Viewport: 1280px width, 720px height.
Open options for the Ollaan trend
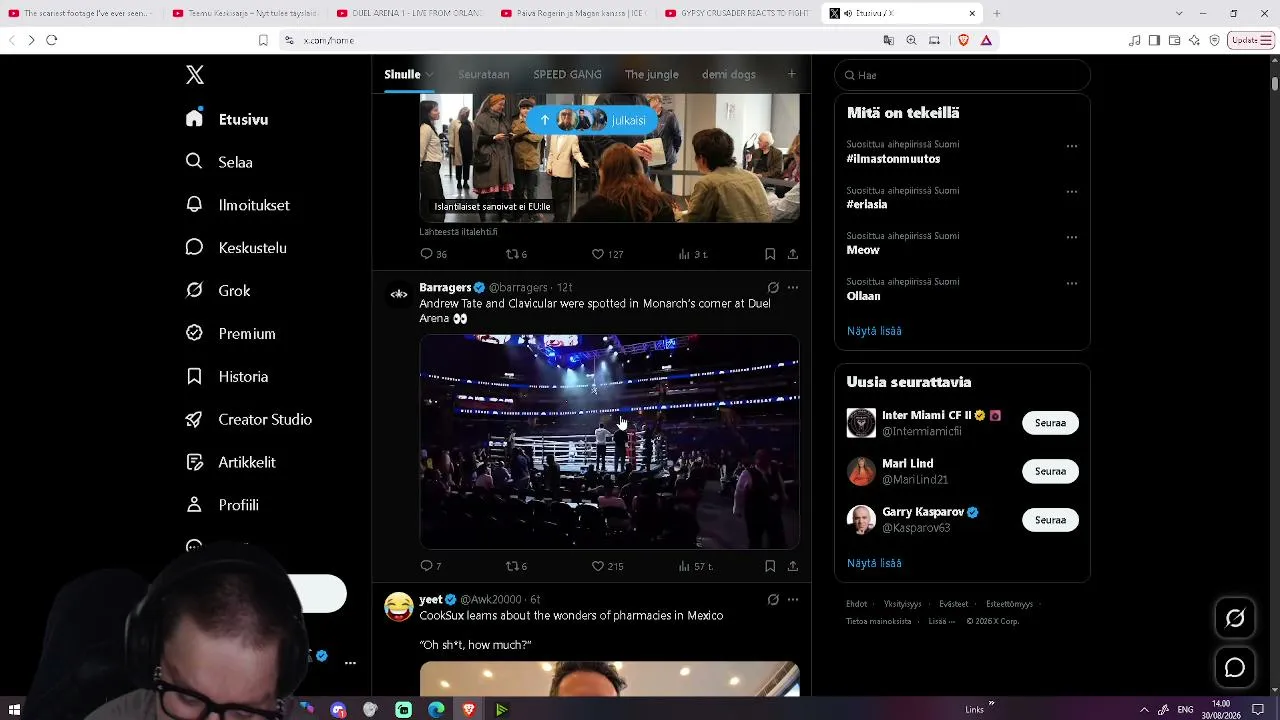coord(1071,284)
